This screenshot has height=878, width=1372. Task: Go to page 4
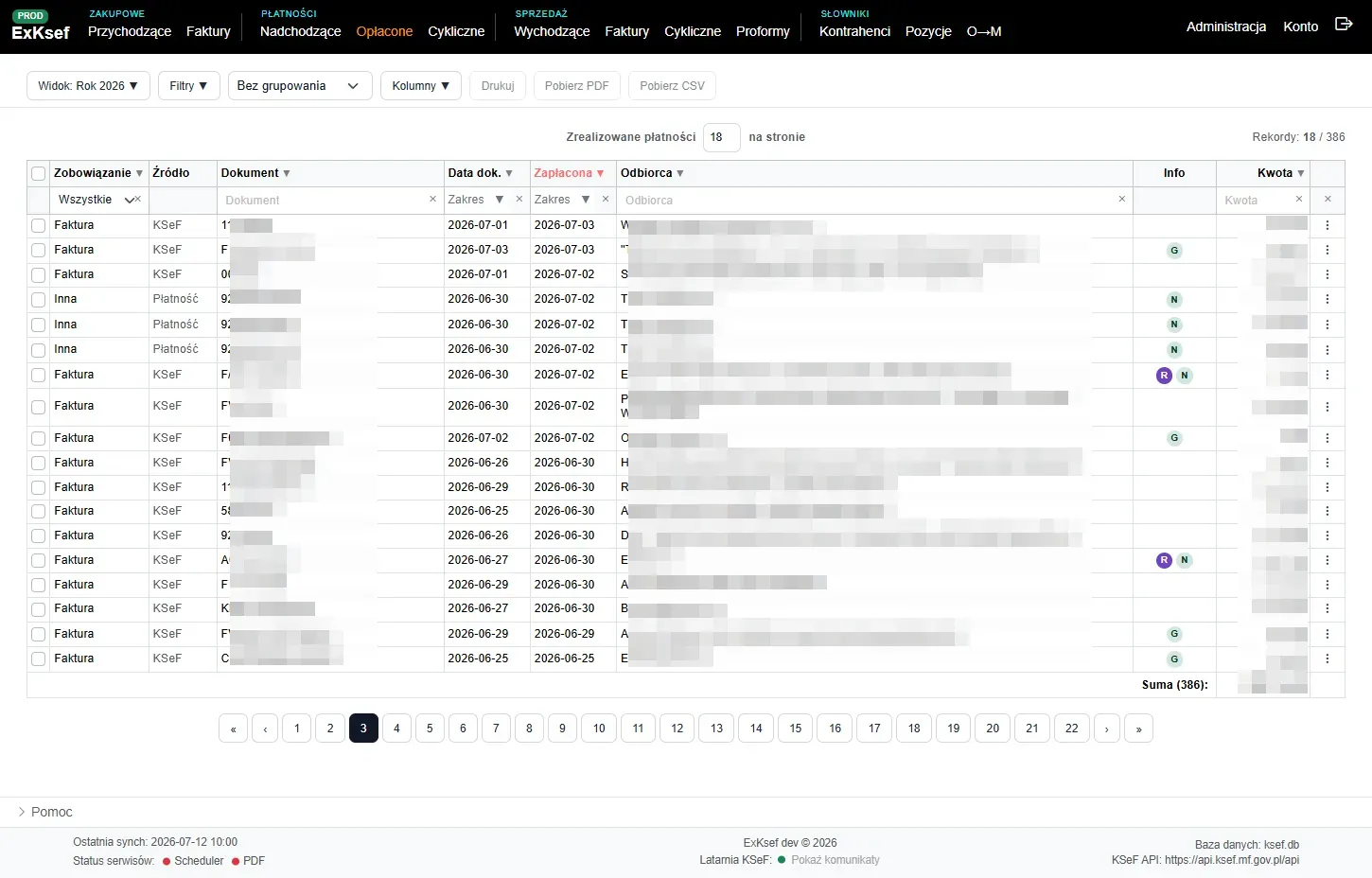tap(396, 729)
